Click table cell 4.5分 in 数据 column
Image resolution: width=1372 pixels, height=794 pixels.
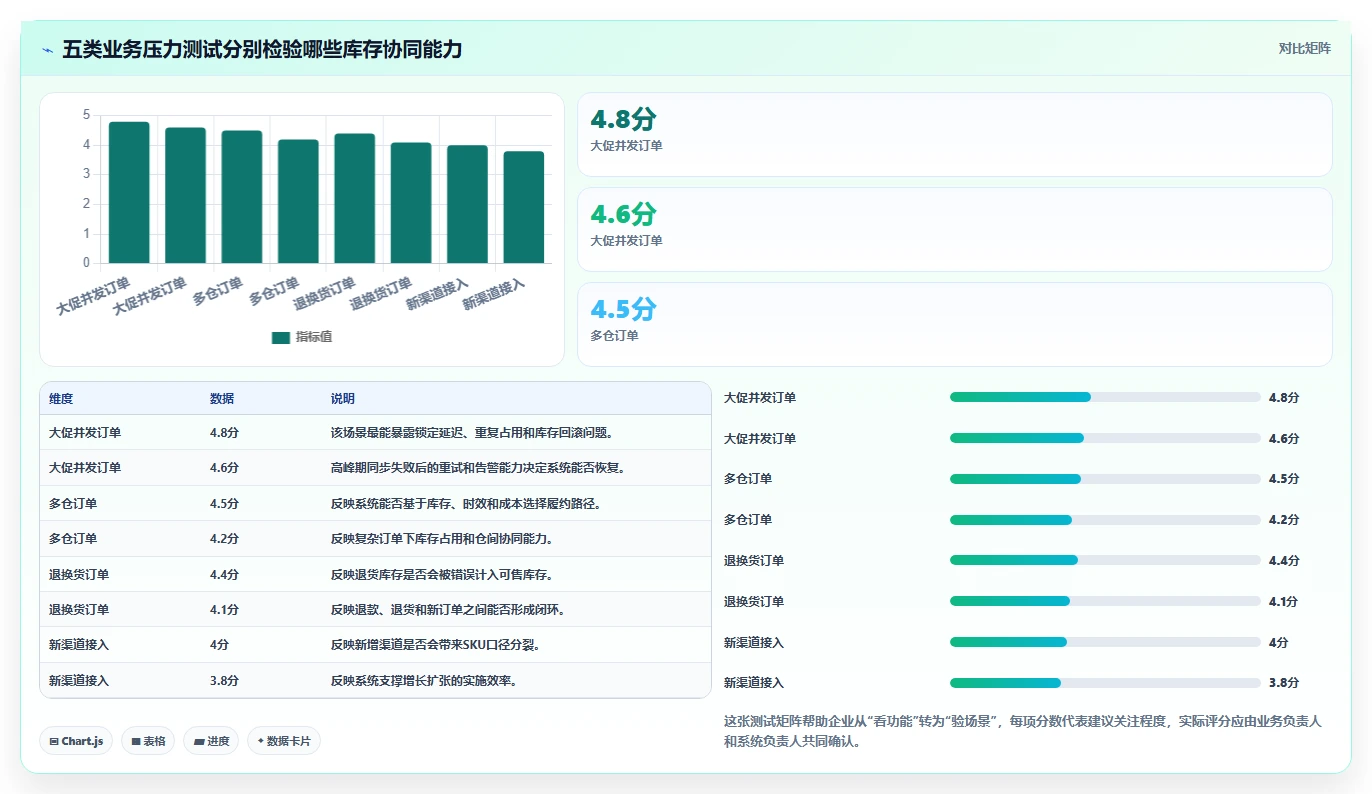tap(224, 503)
